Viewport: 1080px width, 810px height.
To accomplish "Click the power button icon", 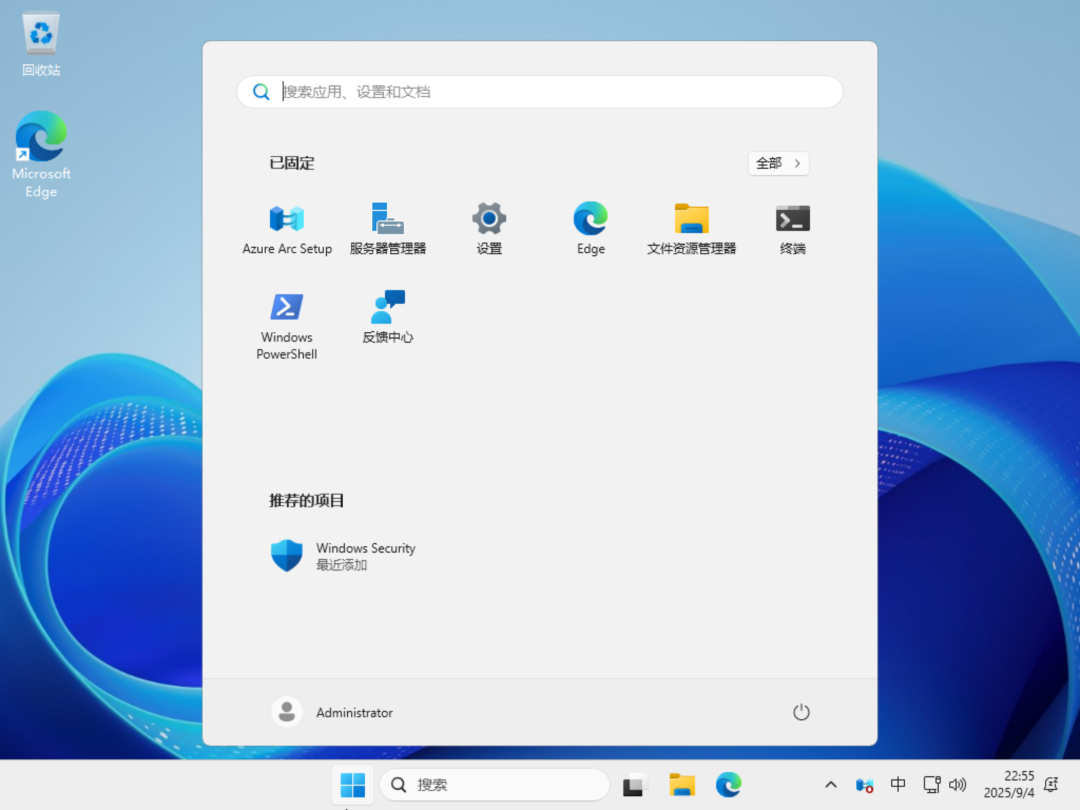I will tap(801, 712).
